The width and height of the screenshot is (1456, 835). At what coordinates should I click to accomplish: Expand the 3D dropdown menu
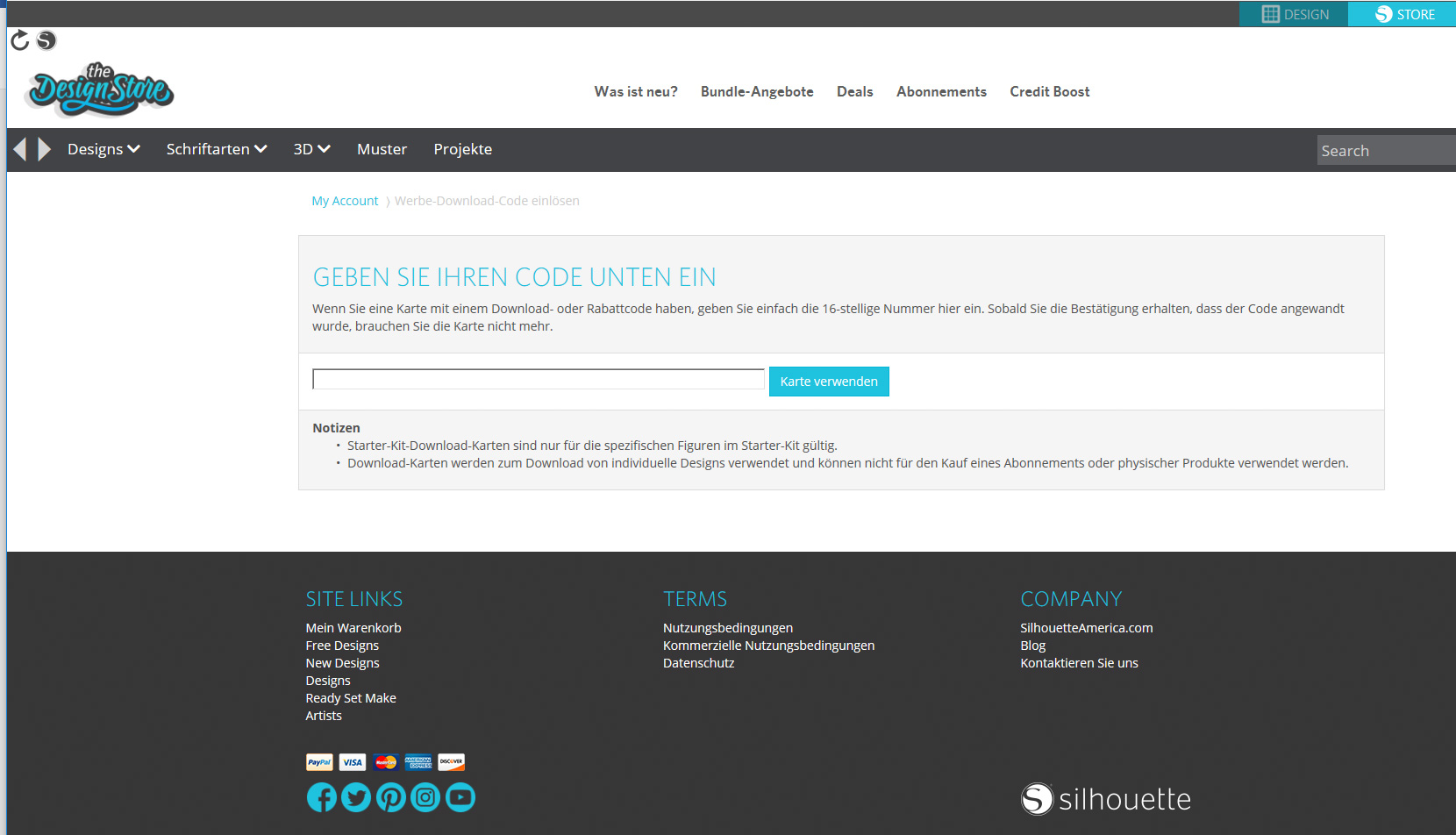[311, 149]
